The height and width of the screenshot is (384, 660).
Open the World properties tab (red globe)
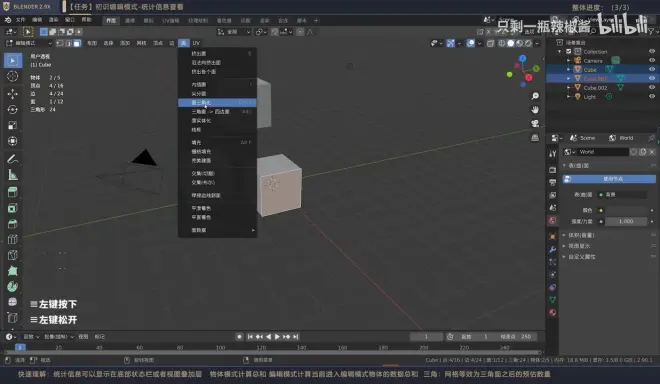[x=553, y=220]
